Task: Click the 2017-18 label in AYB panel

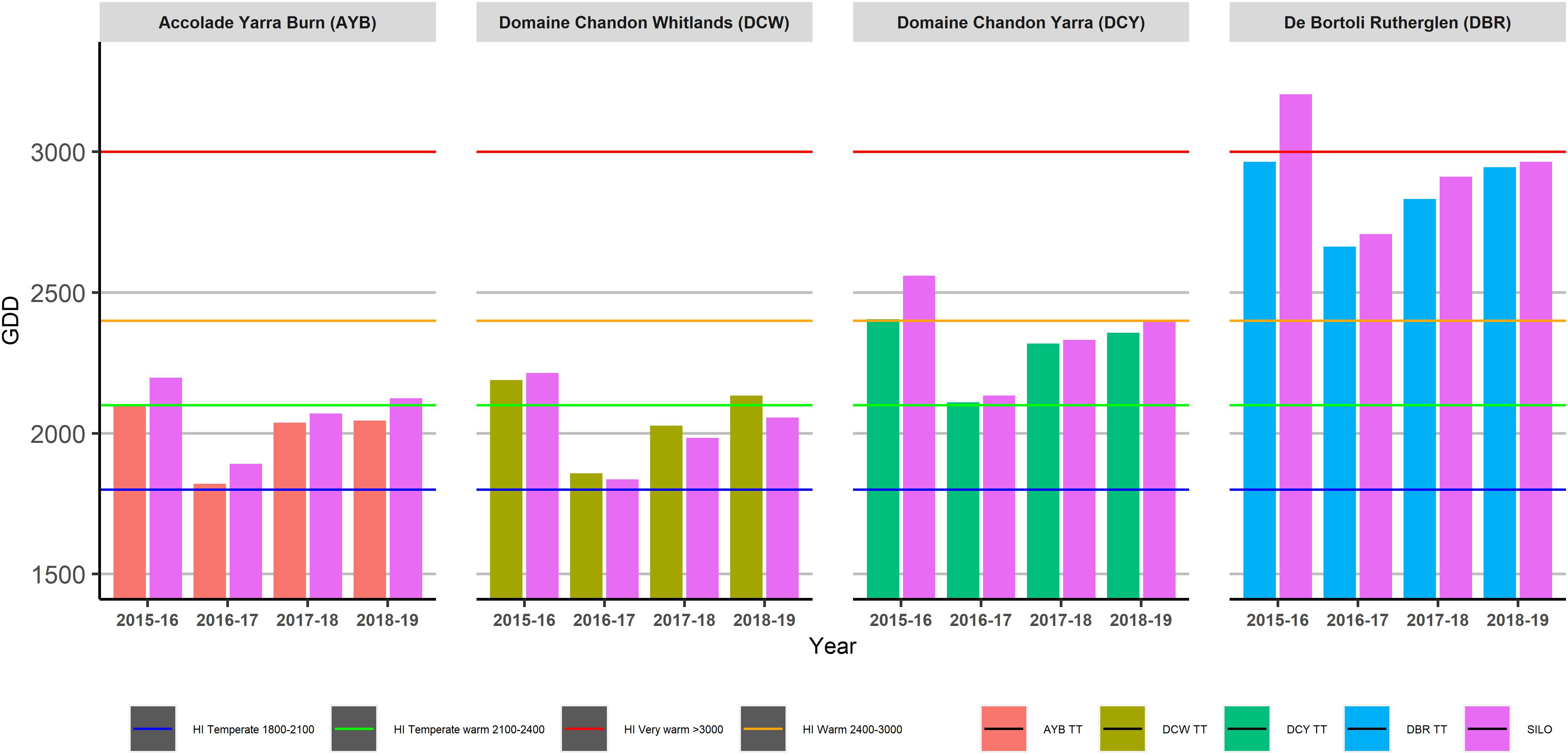Action: point(307,620)
